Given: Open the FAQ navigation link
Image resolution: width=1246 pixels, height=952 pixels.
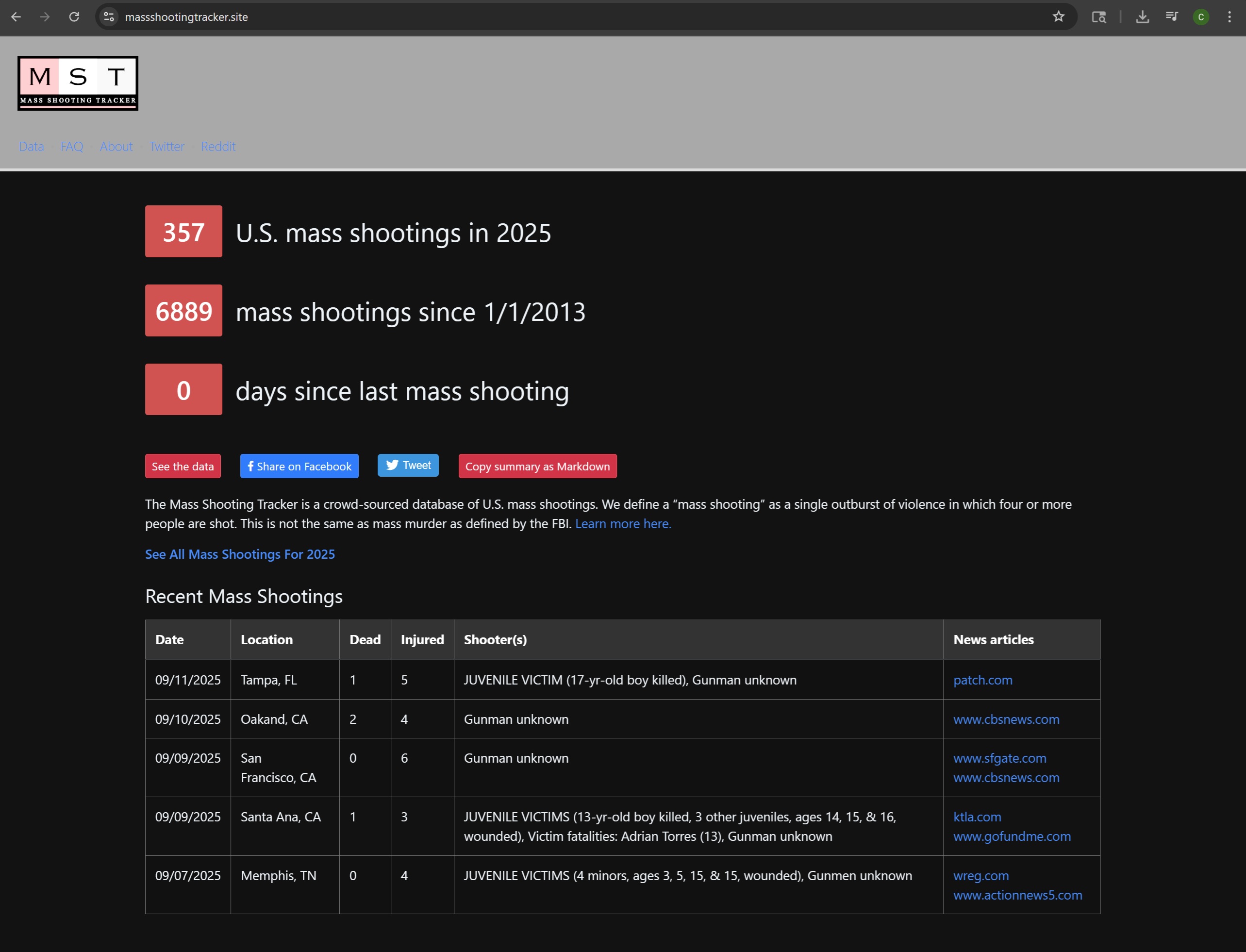Looking at the screenshot, I should 71,147.
